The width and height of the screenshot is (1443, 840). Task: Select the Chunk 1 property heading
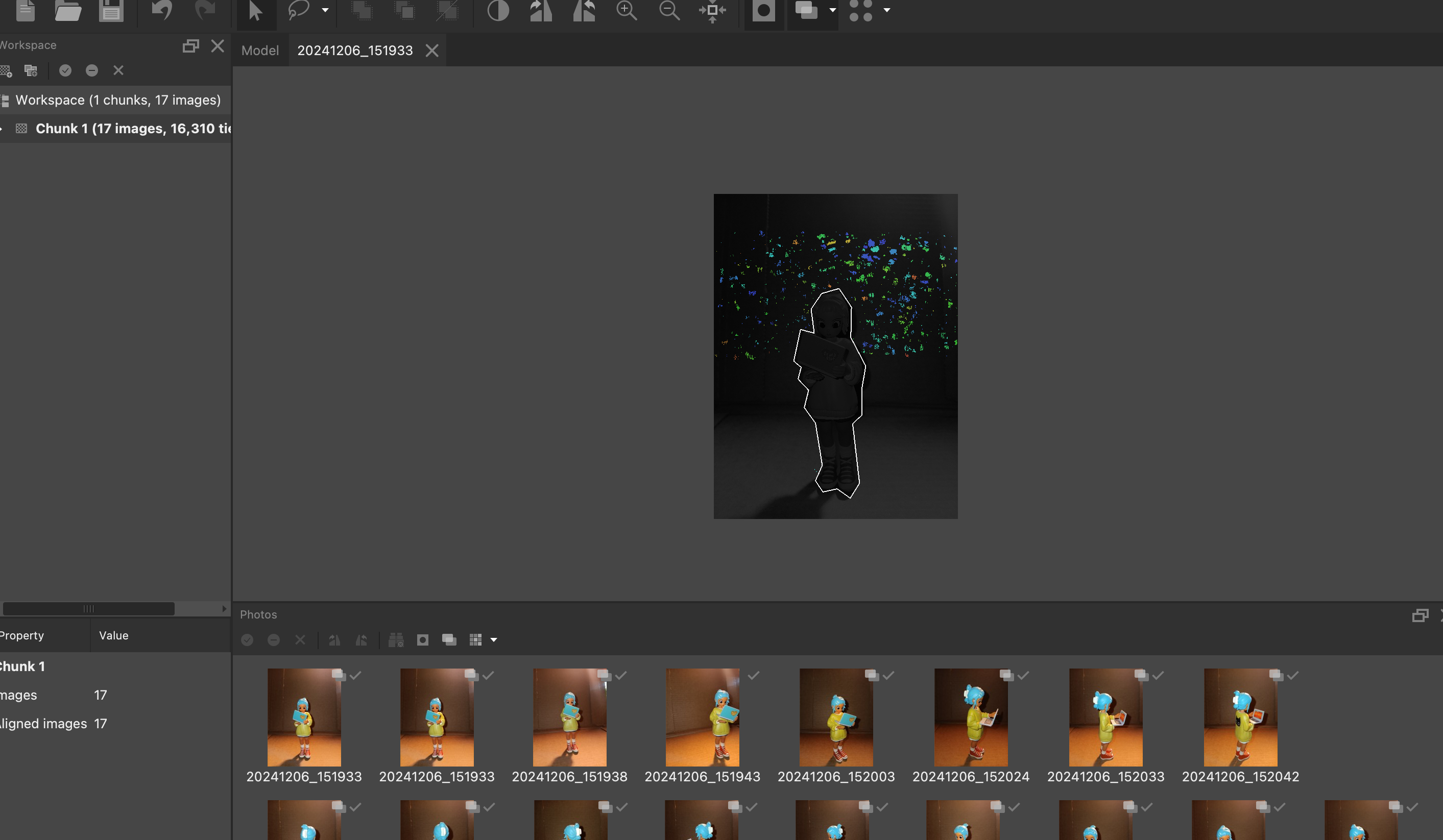(116, 666)
